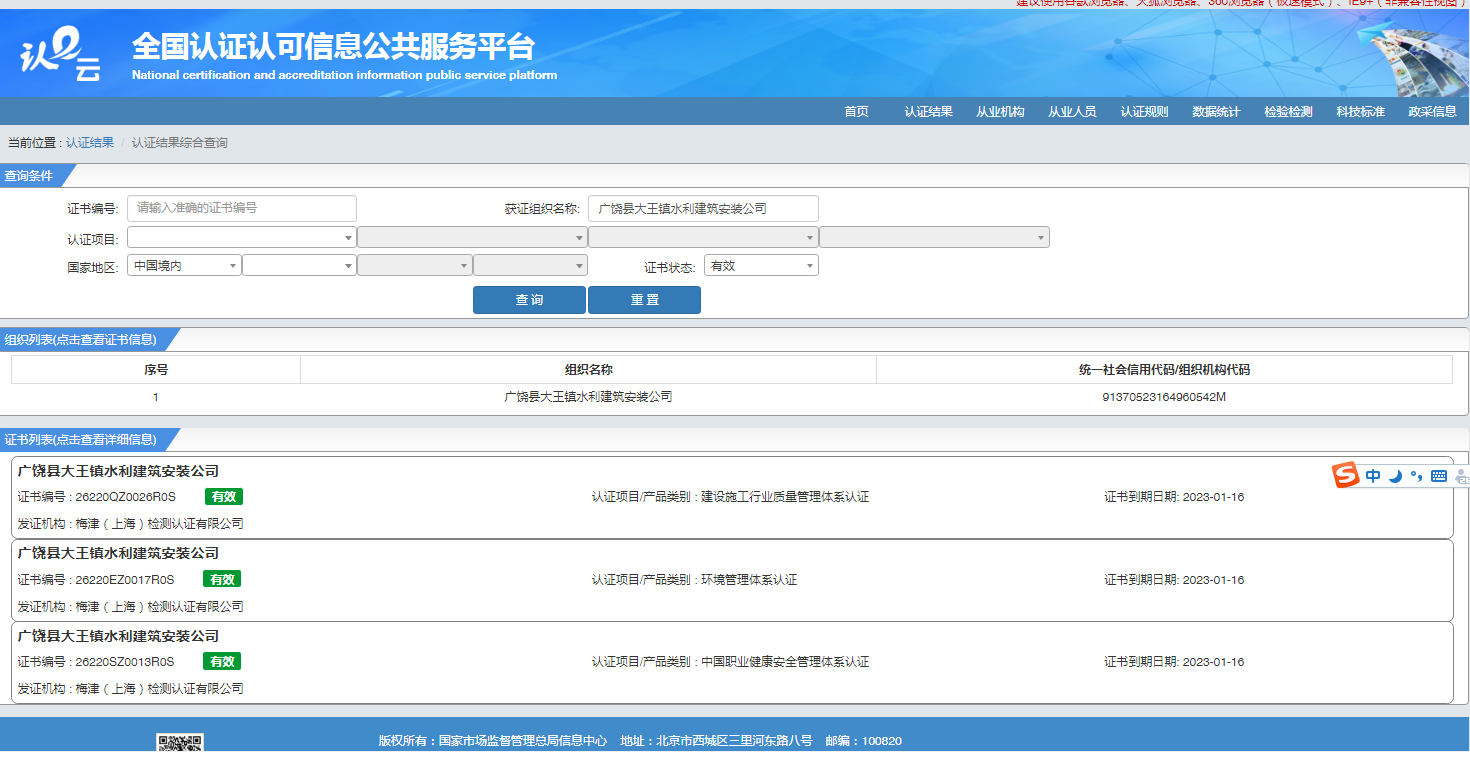Open certificate 26220EZ0017R0S details
Image resolution: width=1470 pixels, height=757 pixels.
click(732, 580)
